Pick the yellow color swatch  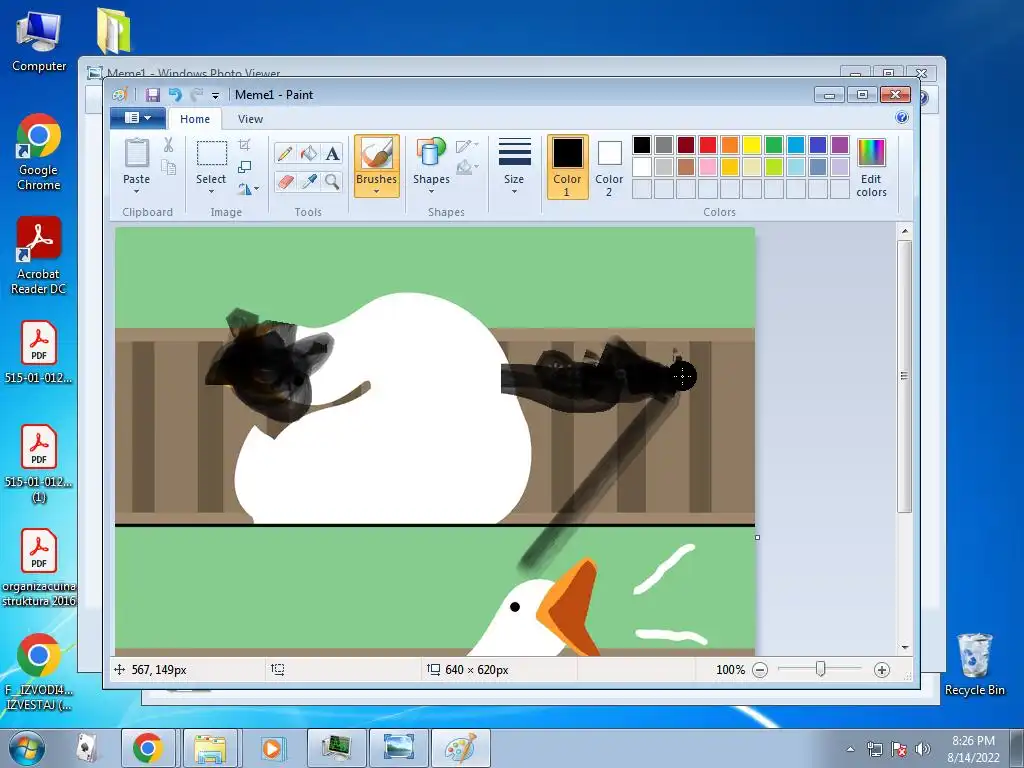click(x=752, y=144)
